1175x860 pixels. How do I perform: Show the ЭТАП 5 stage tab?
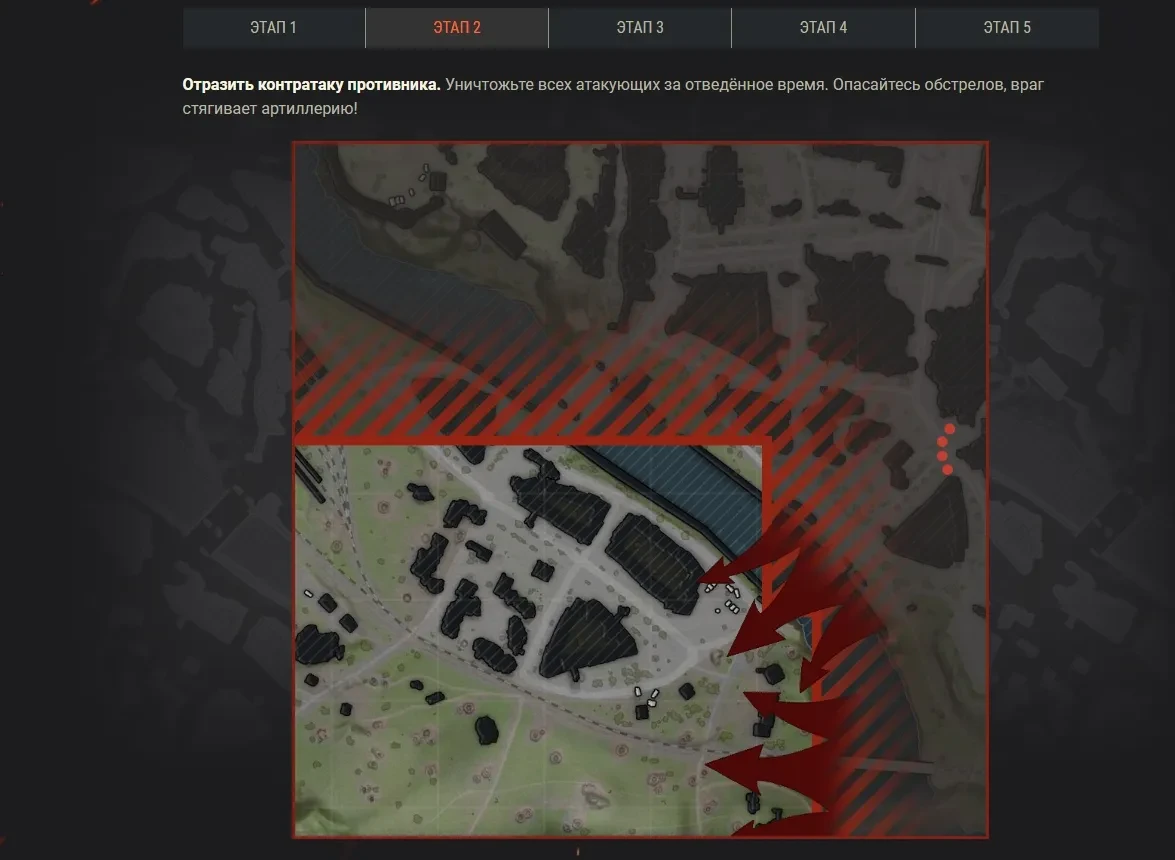1007,28
